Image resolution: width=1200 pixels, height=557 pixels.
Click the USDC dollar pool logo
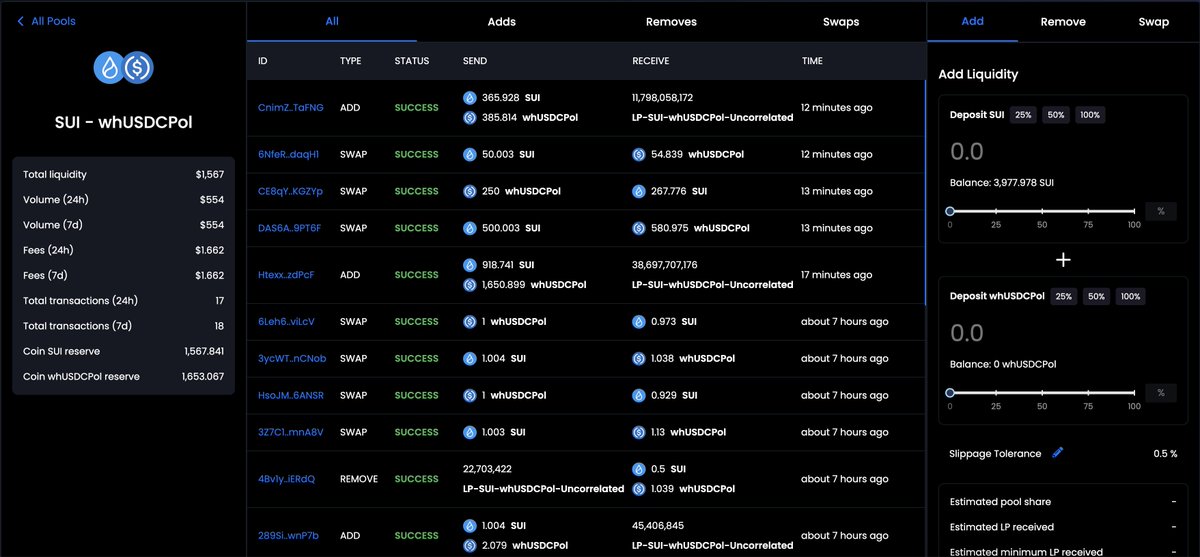pos(138,67)
